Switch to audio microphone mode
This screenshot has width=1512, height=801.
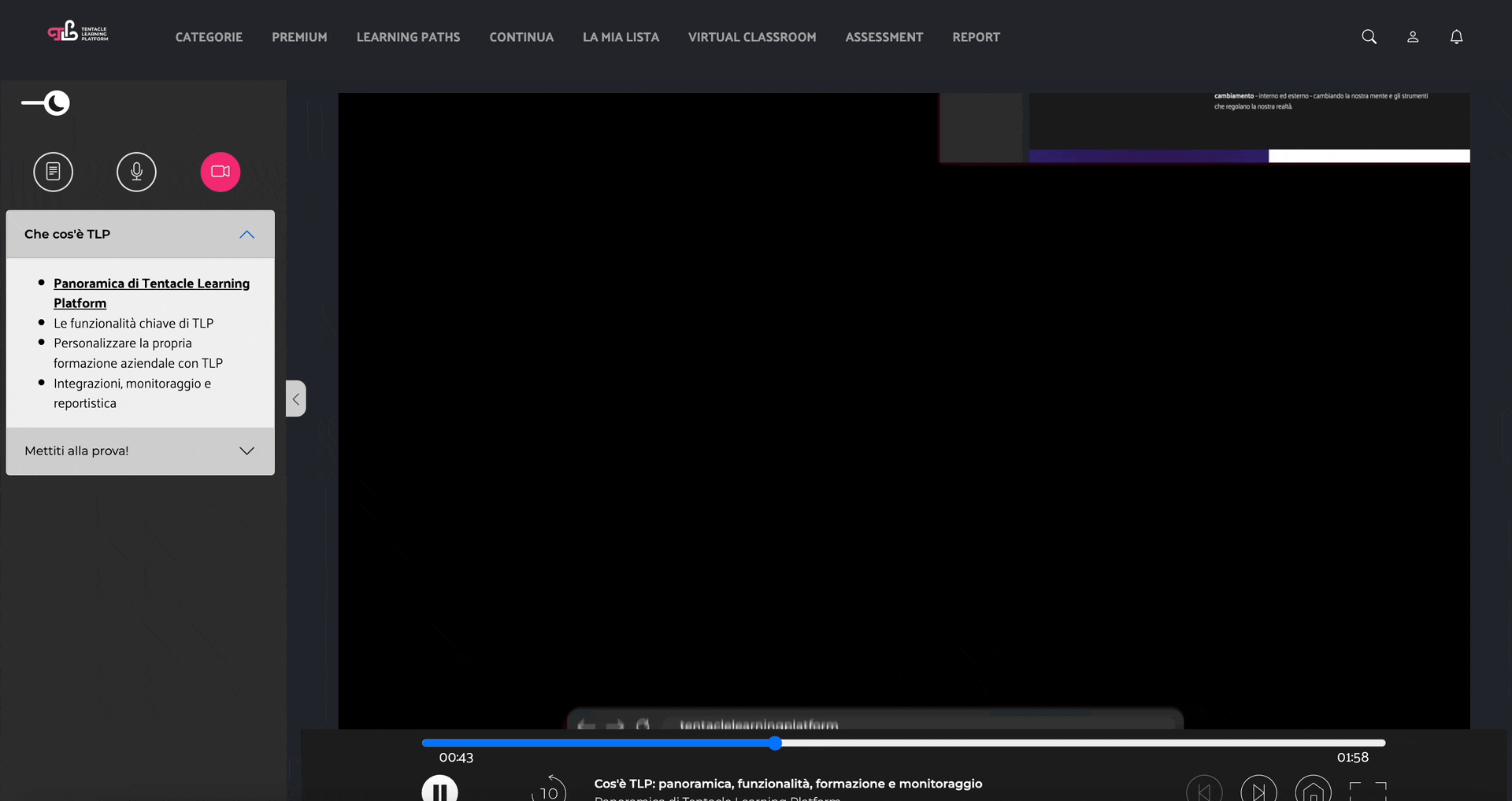pyautogui.click(x=136, y=172)
